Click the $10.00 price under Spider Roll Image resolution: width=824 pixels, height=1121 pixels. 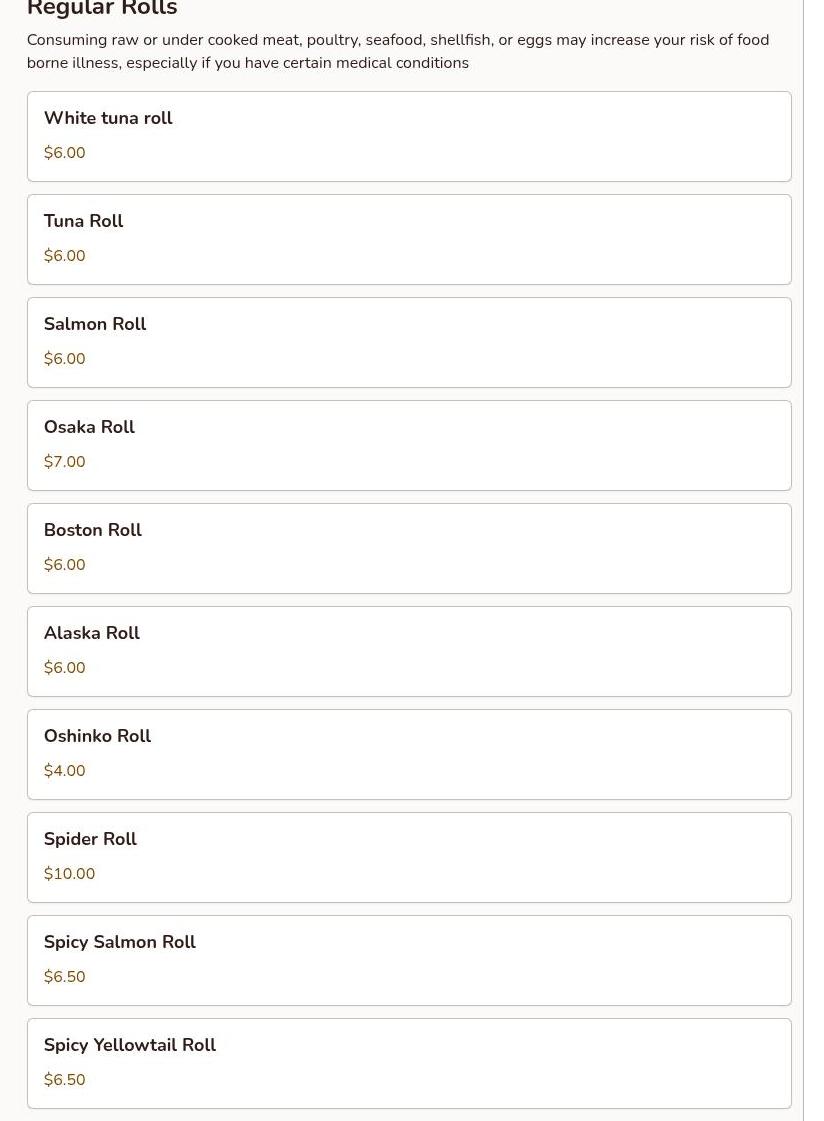click(x=70, y=874)
